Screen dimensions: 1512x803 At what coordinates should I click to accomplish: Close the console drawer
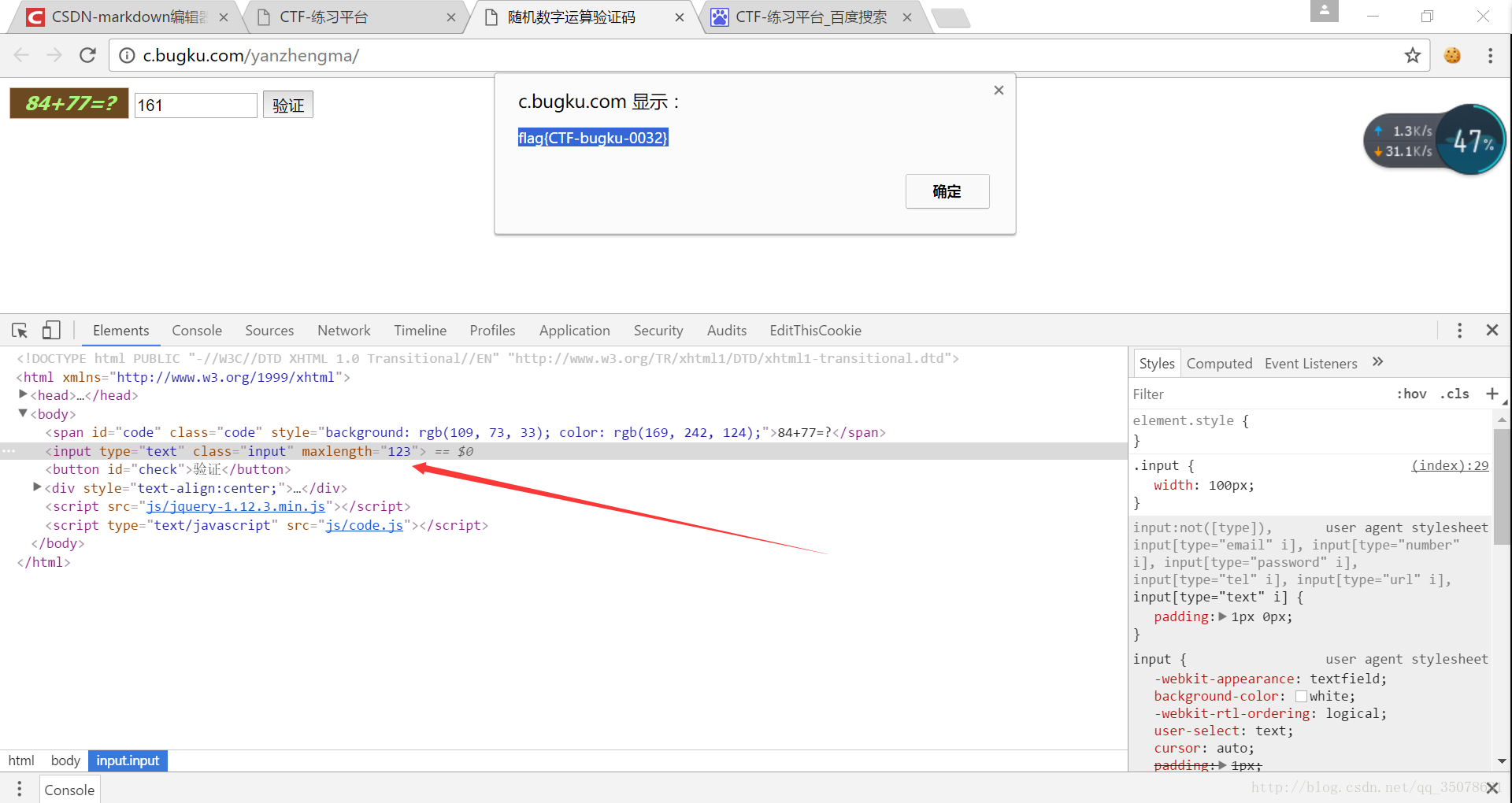pyautogui.click(x=1492, y=788)
